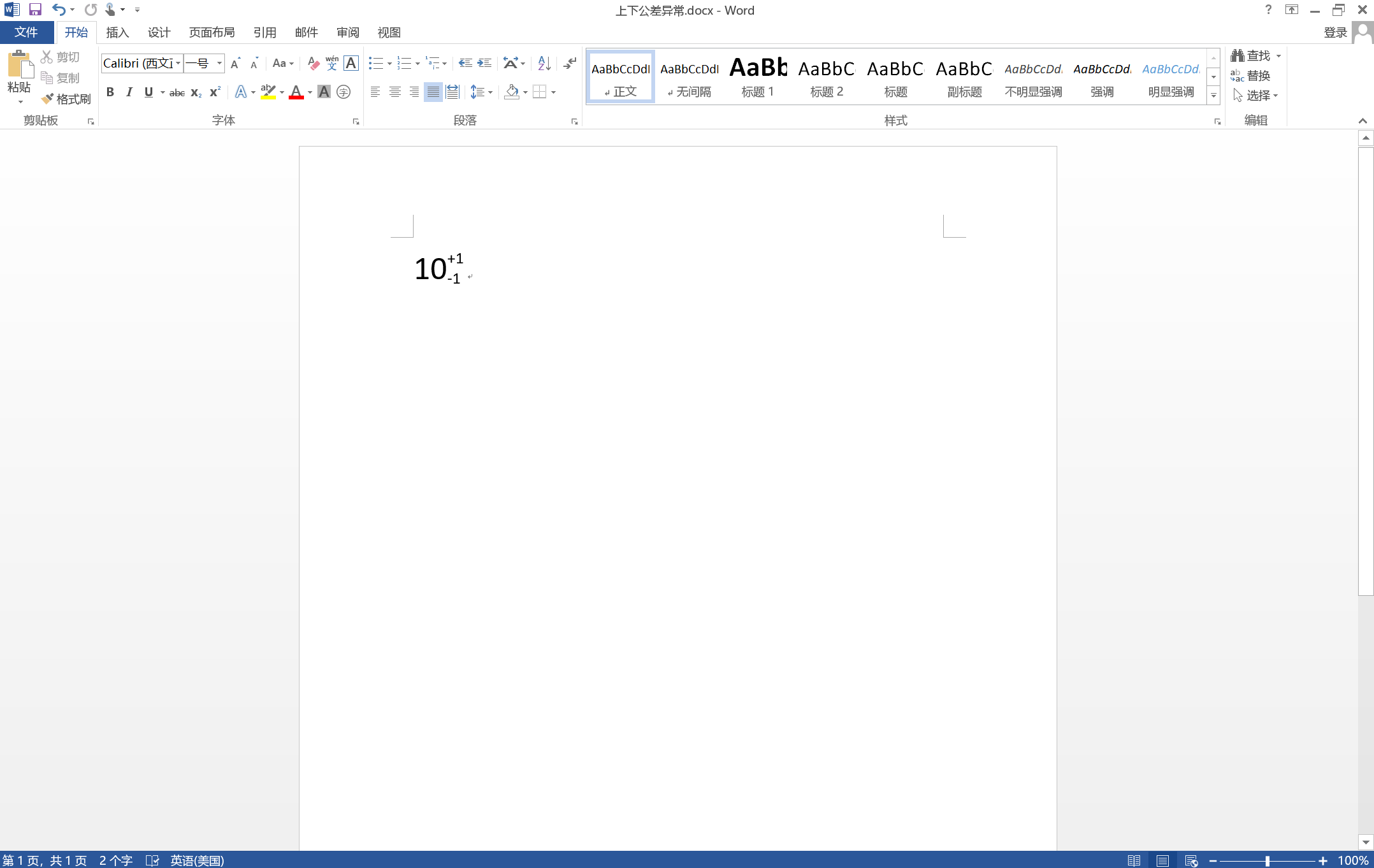Toggle Italic formatting
This screenshot has width=1374, height=868.
tap(129, 92)
